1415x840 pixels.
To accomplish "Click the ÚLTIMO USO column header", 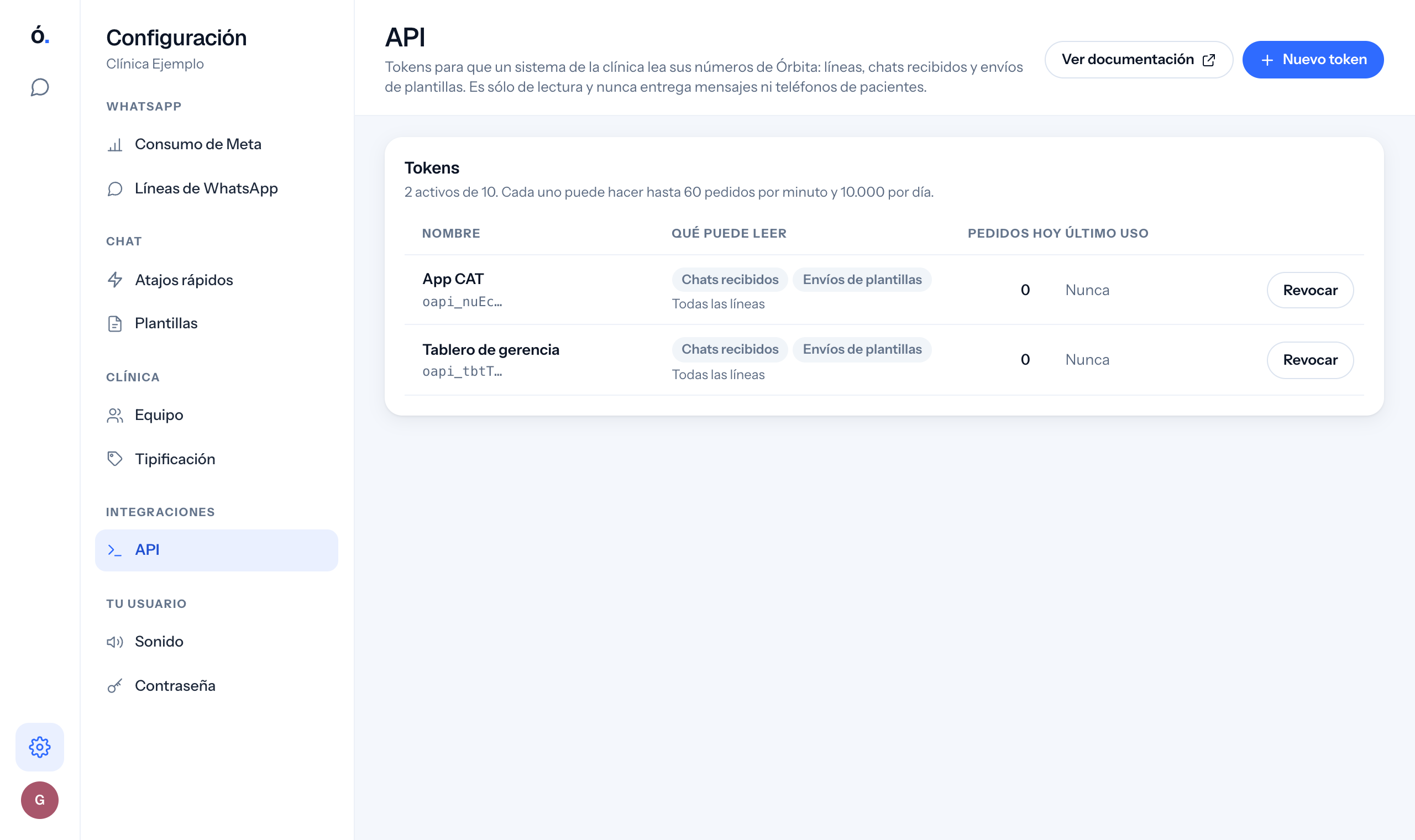I will point(1107,233).
